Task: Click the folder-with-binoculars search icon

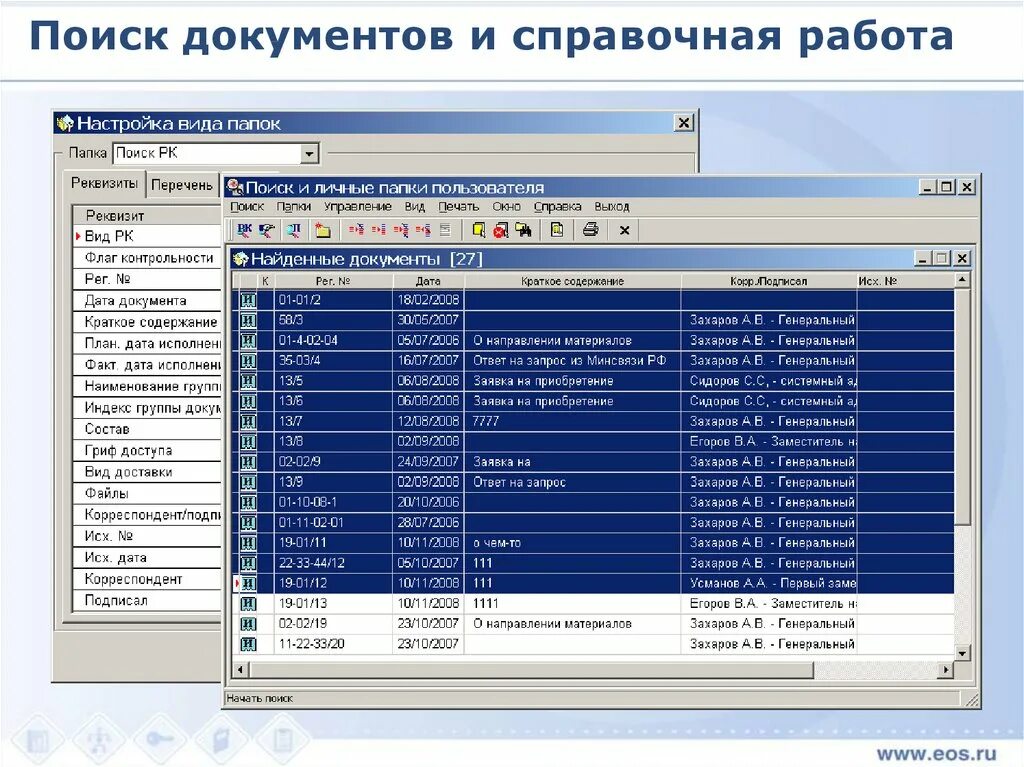Action: coord(524,229)
